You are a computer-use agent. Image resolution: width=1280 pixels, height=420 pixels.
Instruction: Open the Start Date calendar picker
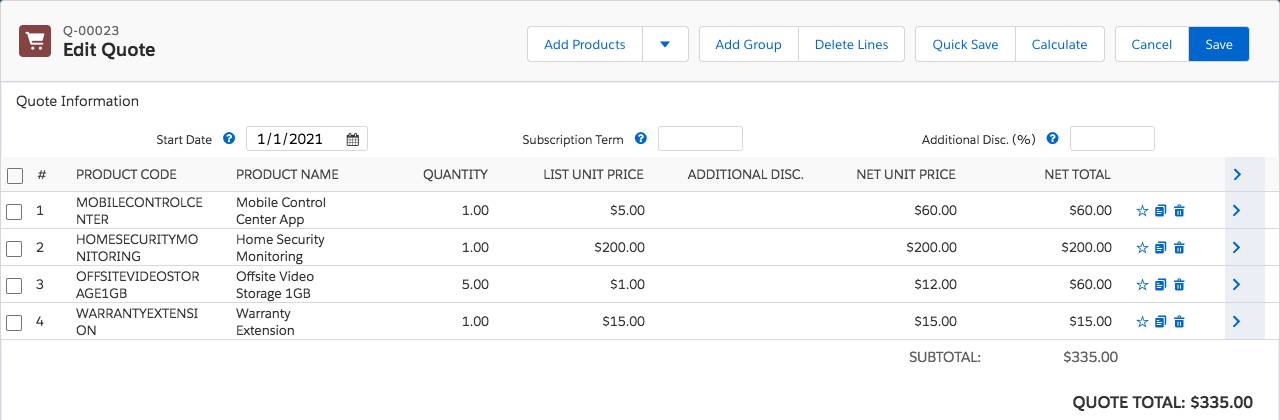(x=353, y=139)
